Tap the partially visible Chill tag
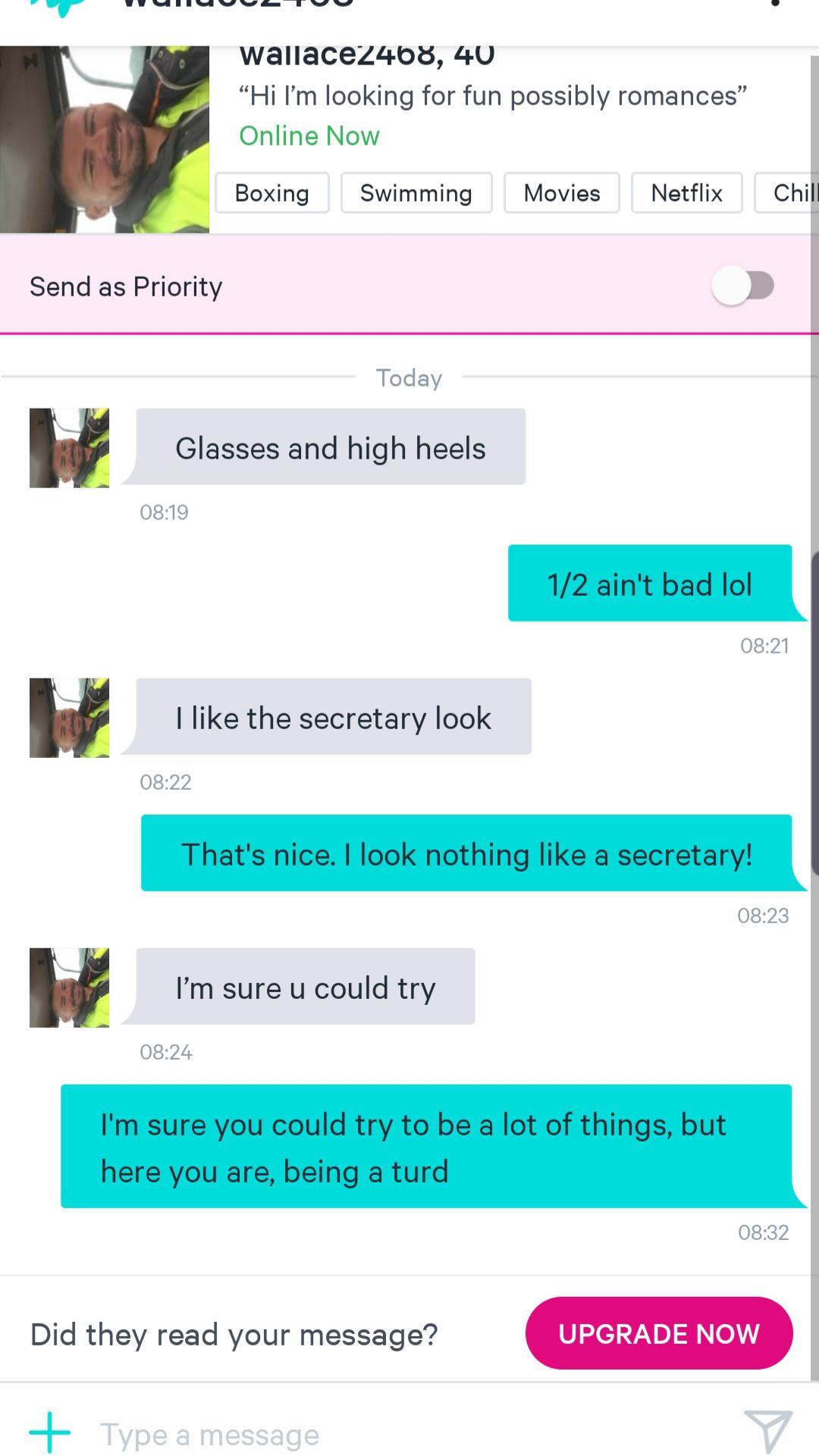This screenshot has height=1456, width=819. click(x=787, y=193)
